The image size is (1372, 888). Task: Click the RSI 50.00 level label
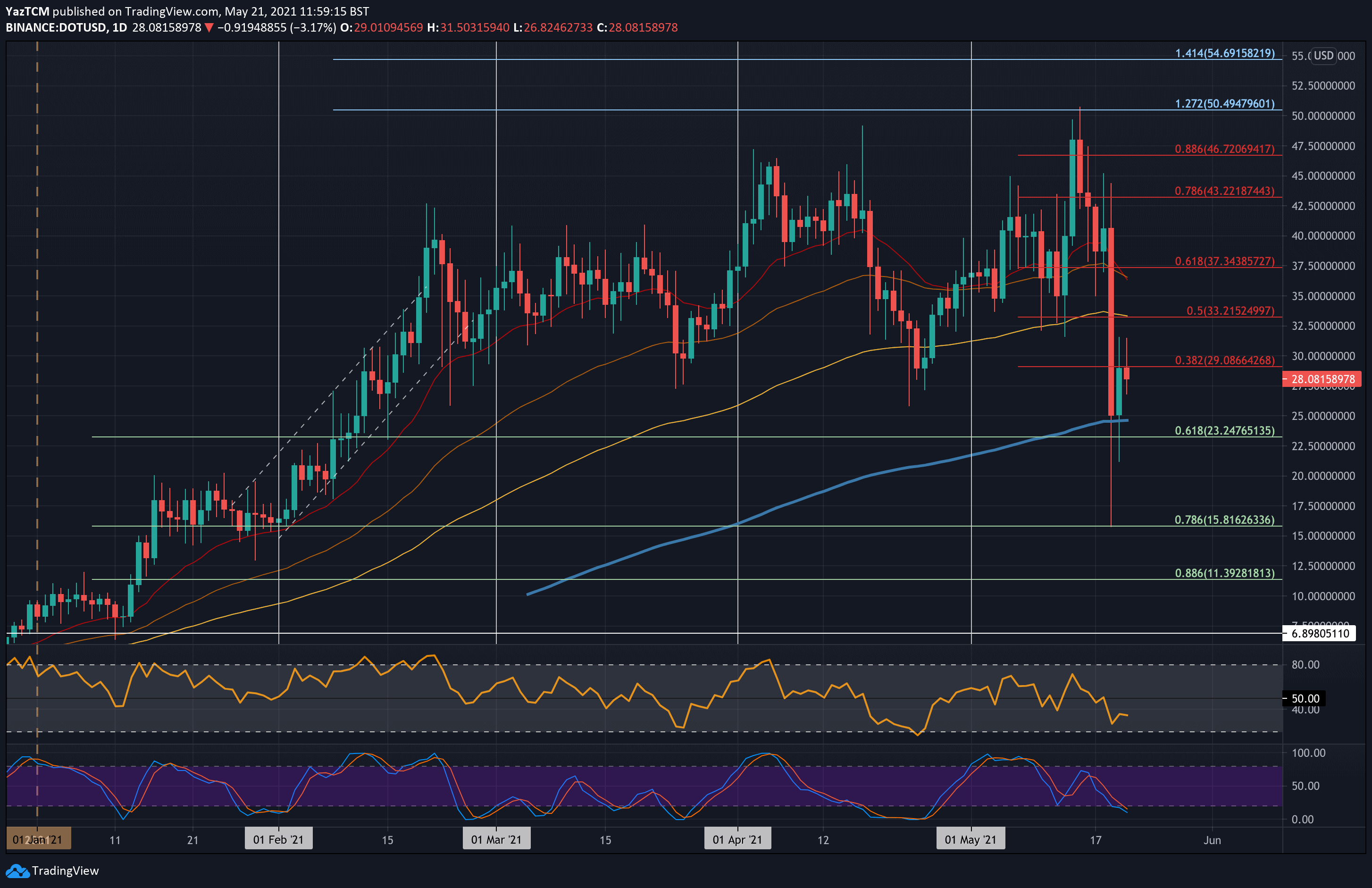pos(1305,699)
